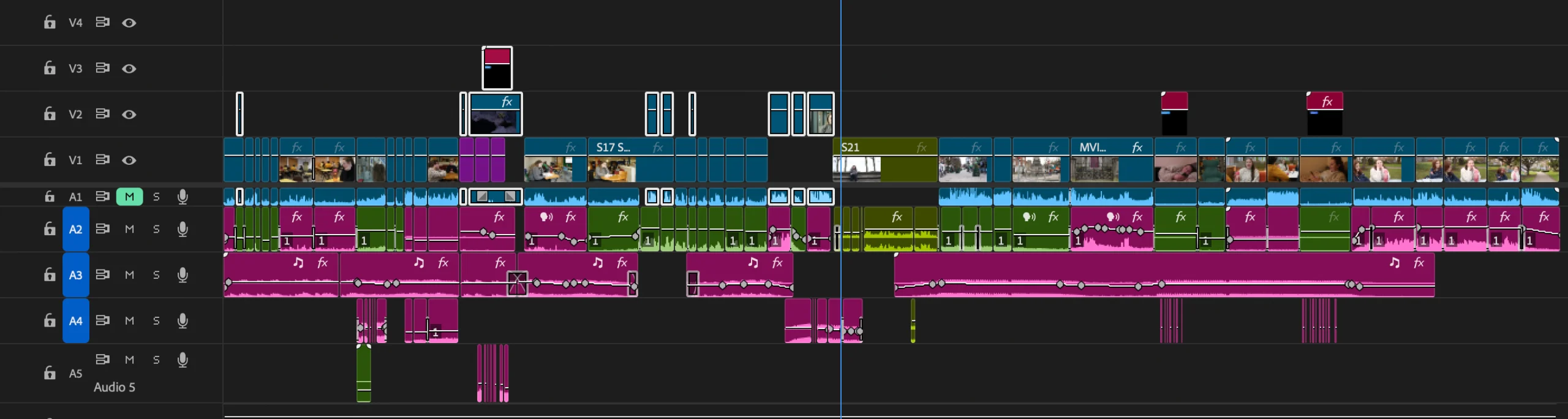Click the voice-over microphone on A5

183,360
